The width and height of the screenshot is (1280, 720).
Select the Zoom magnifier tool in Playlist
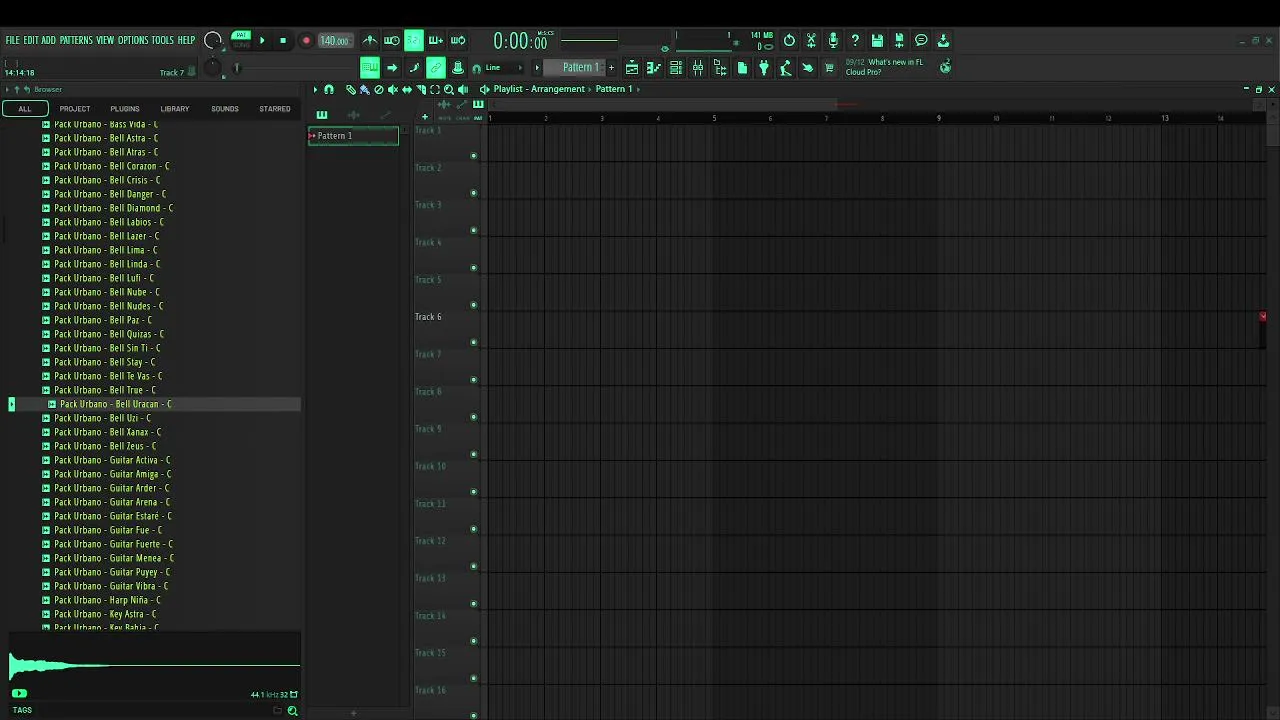coord(448,89)
